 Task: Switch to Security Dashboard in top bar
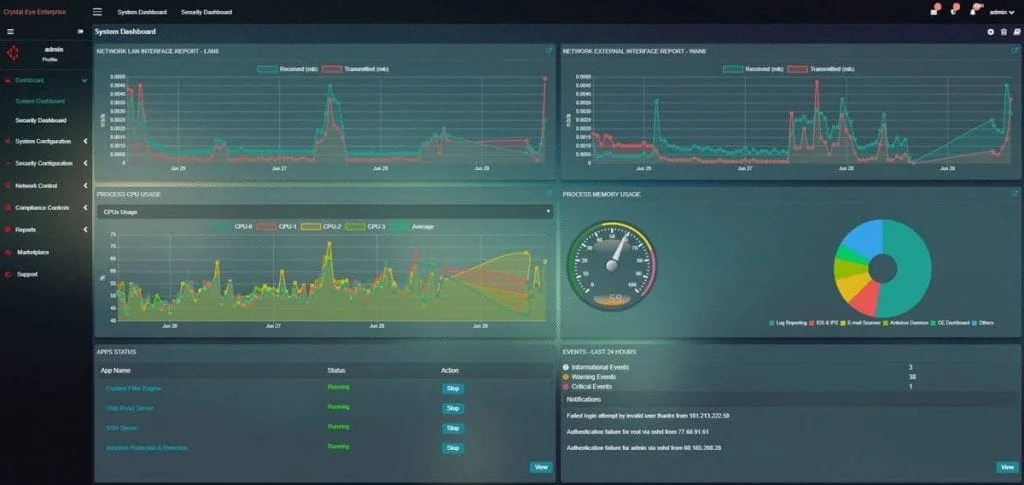tap(206, 12)
